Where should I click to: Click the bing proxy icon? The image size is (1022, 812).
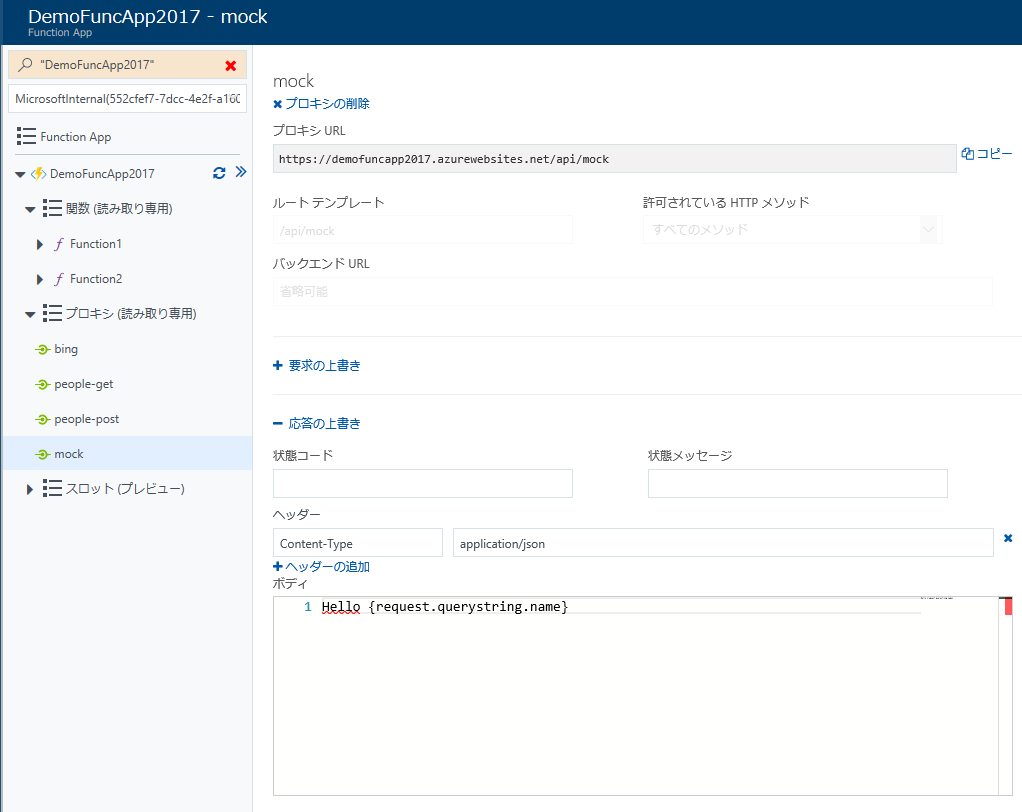point(42,349)
